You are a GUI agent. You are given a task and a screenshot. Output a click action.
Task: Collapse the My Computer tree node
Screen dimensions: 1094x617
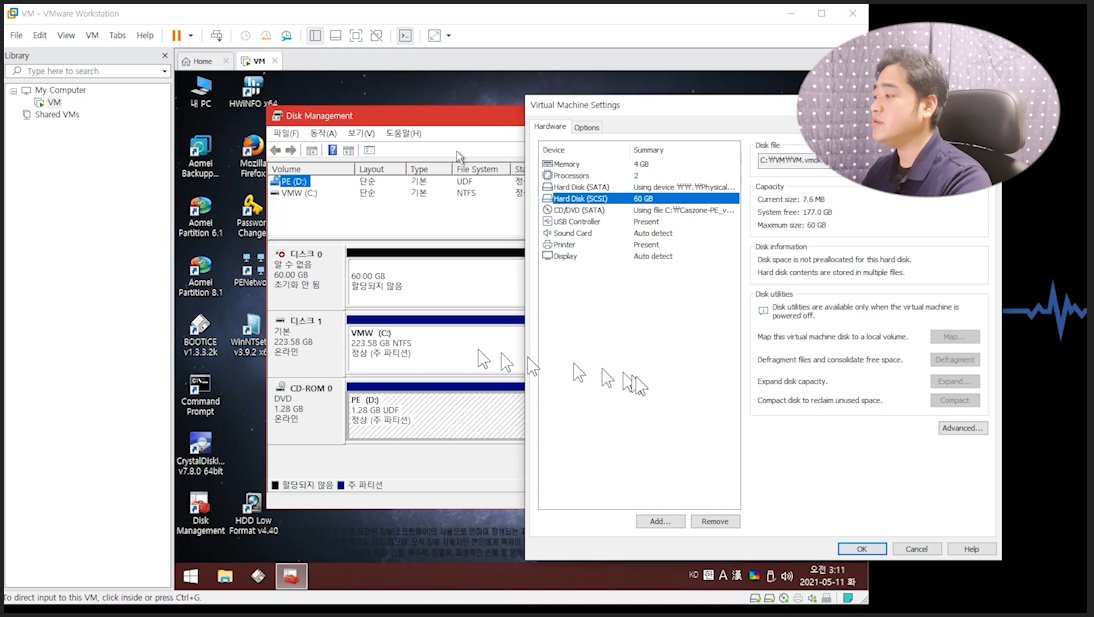(x=13, y=91)
